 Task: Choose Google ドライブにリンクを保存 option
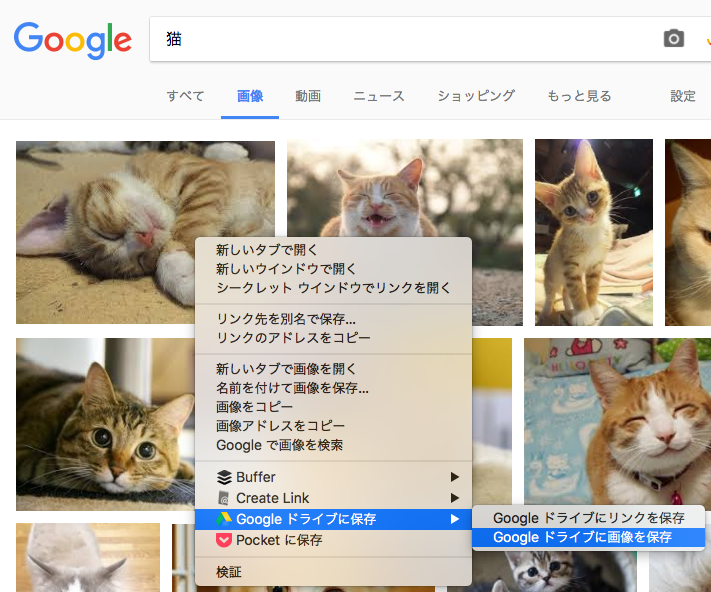tap(588, 518)
